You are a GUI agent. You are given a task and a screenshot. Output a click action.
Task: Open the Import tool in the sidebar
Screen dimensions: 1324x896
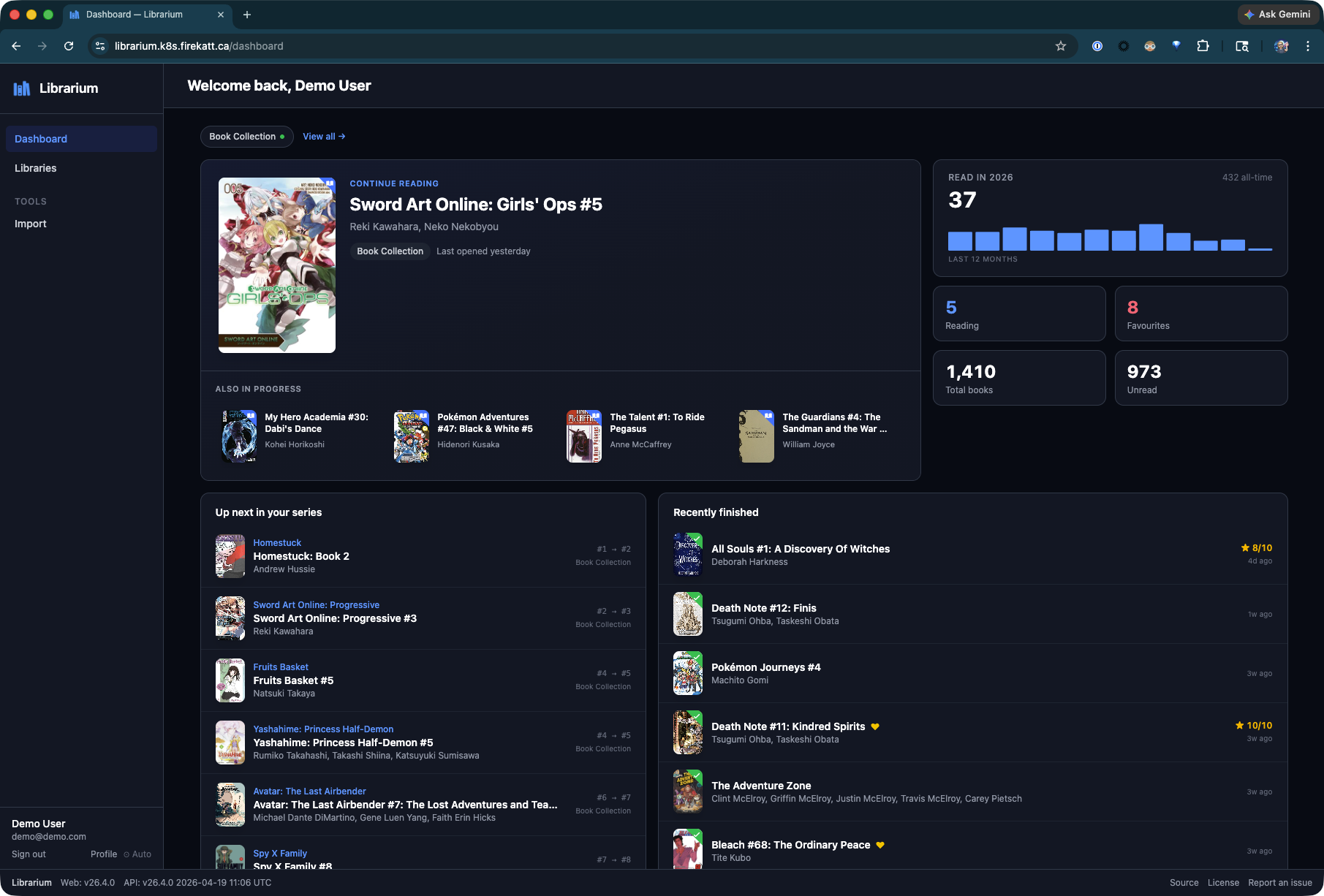pos(30,223)
